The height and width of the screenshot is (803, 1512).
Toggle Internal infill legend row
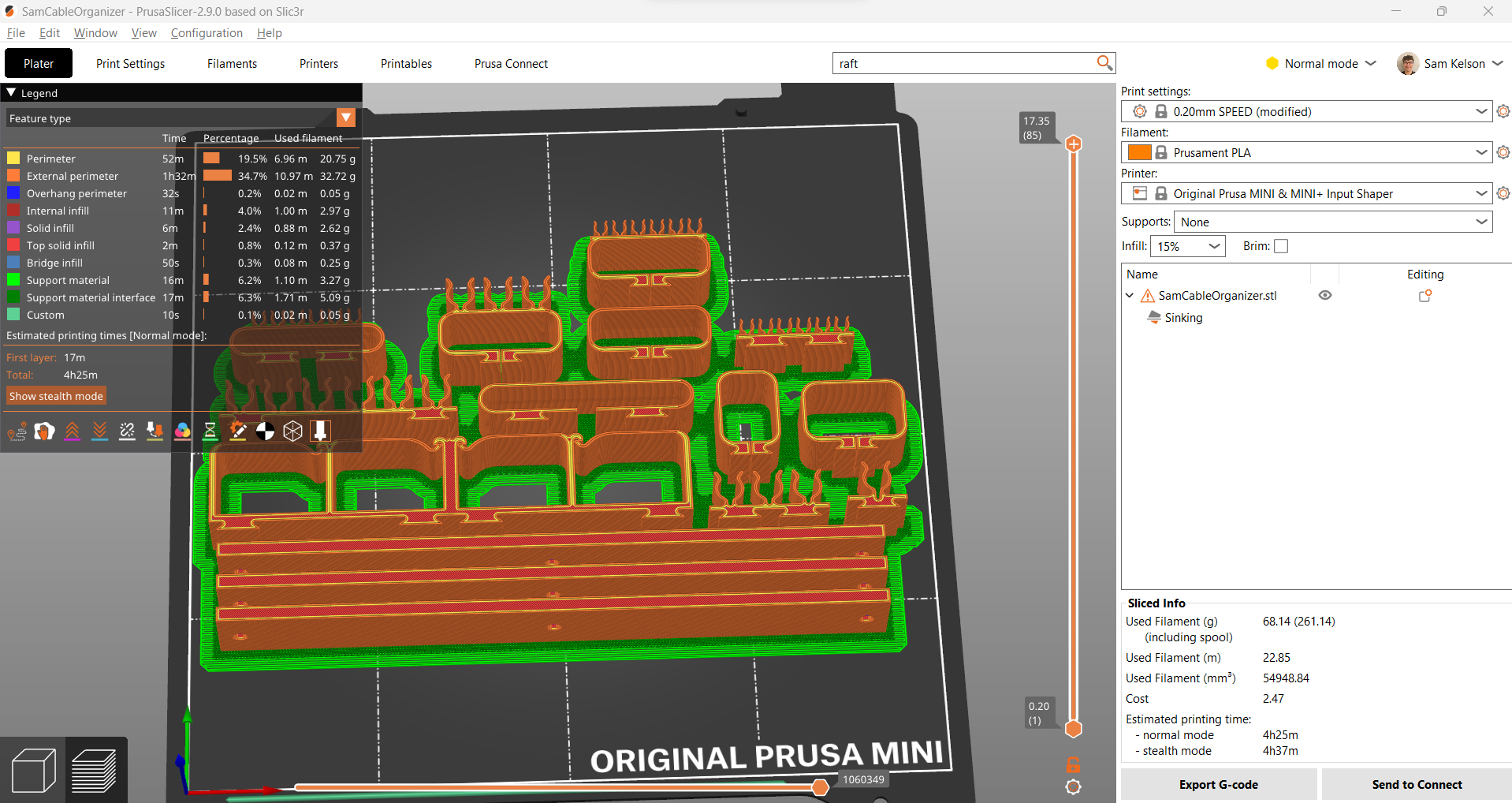[x=181, y=211]
